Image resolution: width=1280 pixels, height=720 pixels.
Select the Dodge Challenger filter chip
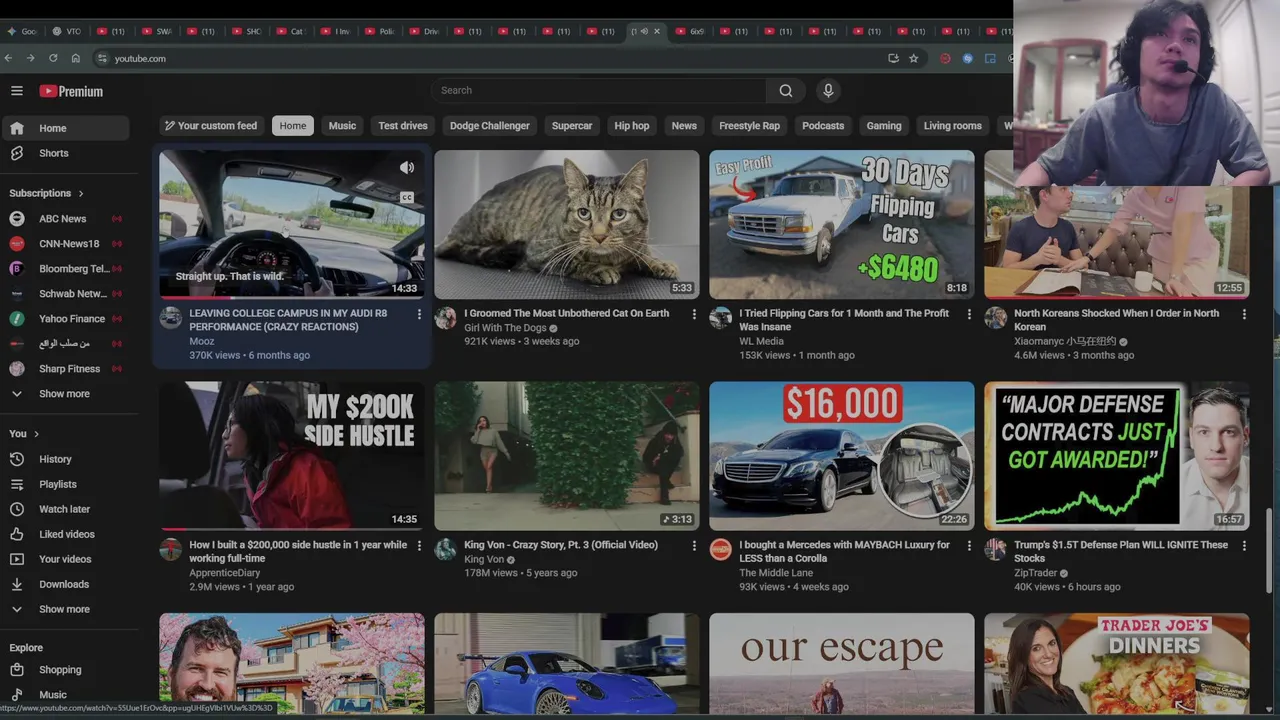pyautogui.click(x=490, y=126)
